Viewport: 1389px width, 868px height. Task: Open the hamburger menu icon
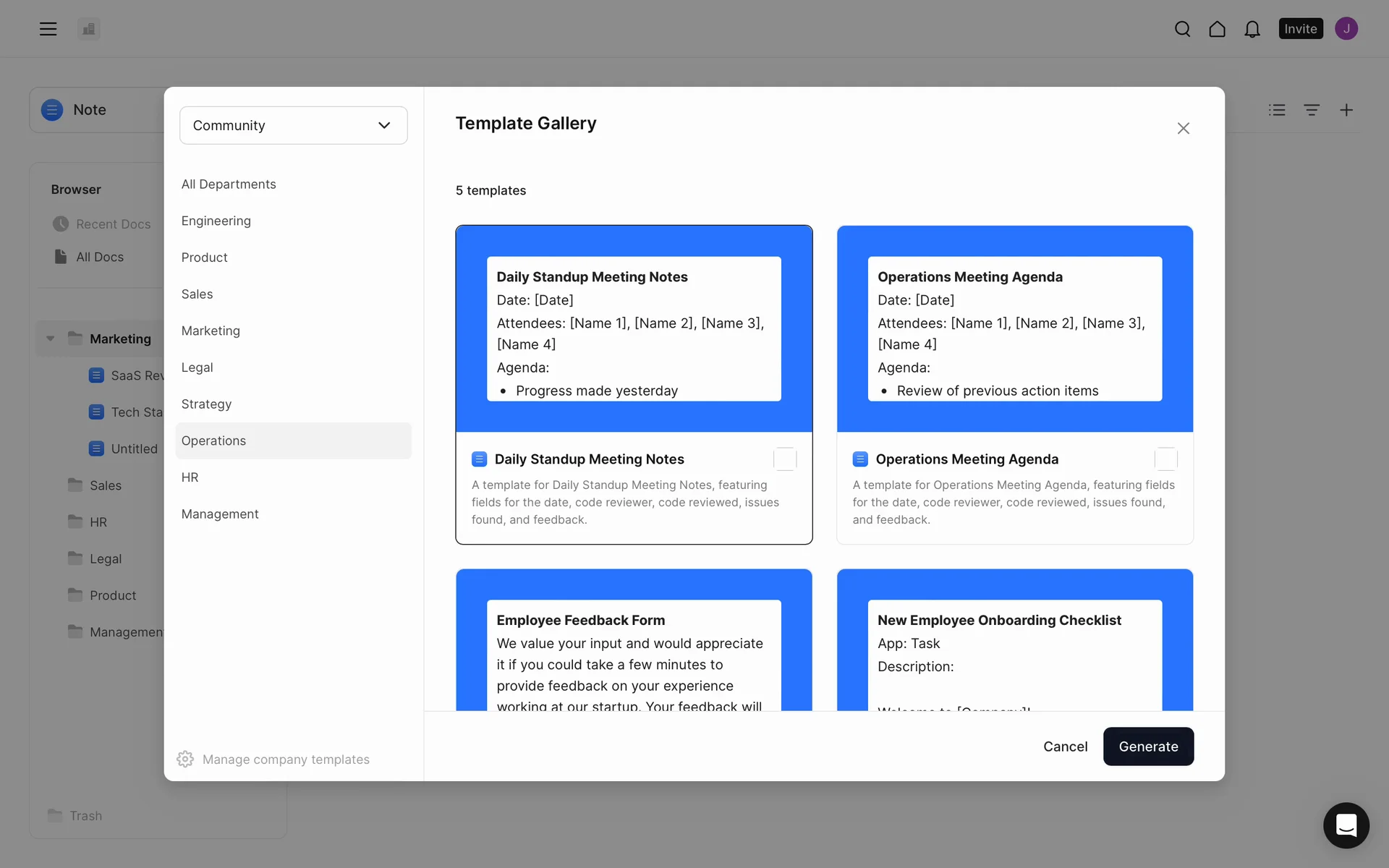click(48, 29)
